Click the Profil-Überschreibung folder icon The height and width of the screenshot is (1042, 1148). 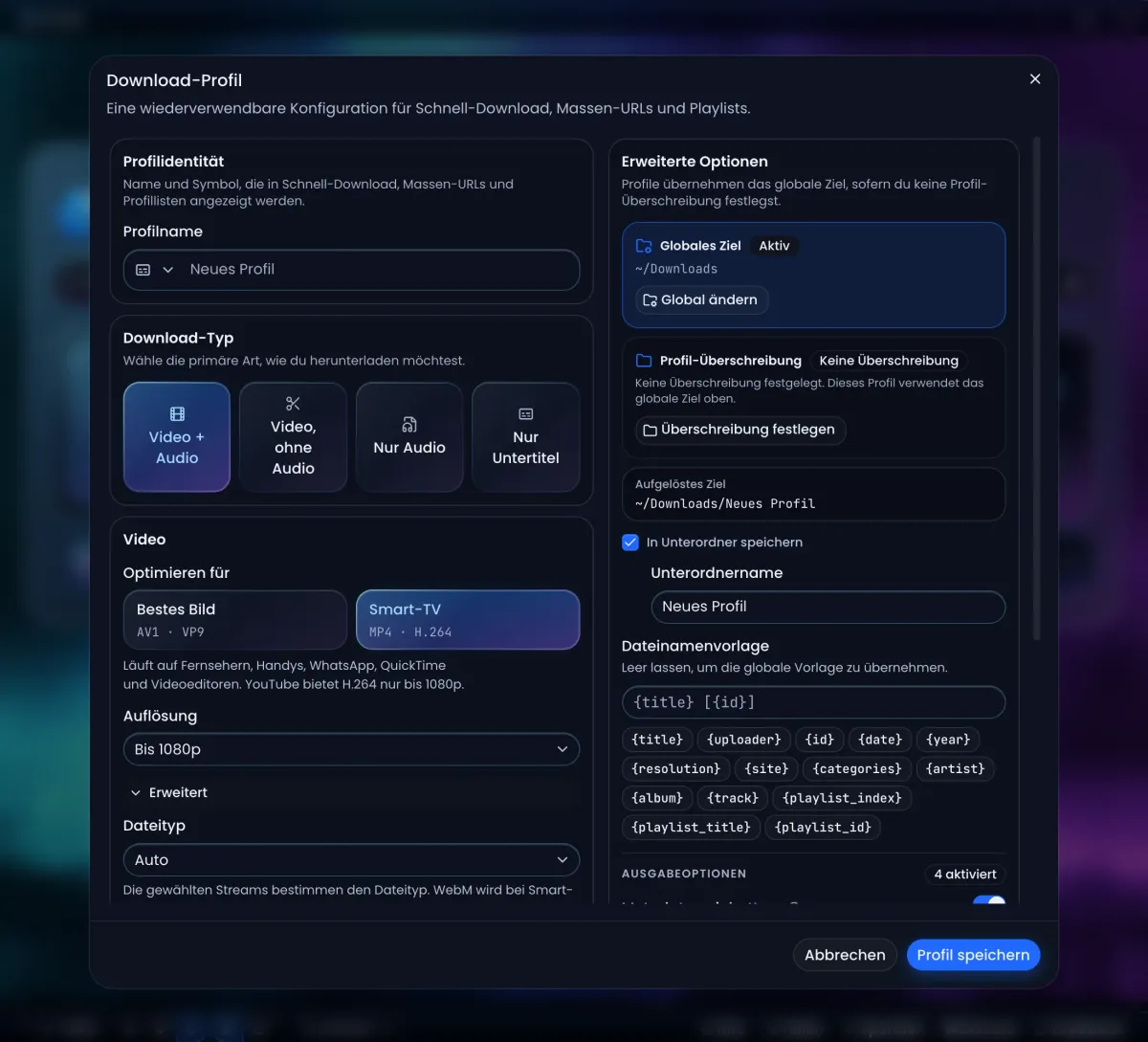pyautogui.click(x=644, y=361)
